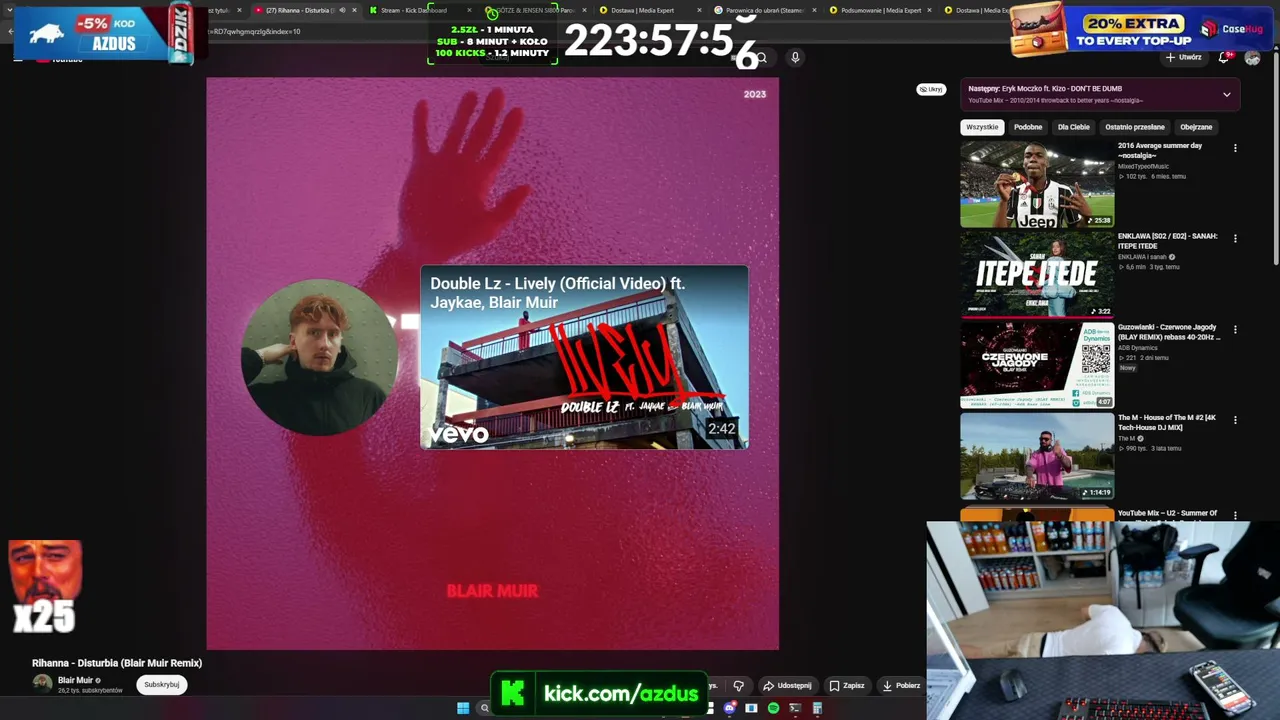The image size is (1280, 720).
Task: Open The M House of The M title
Action: [x=1167, y=422]
